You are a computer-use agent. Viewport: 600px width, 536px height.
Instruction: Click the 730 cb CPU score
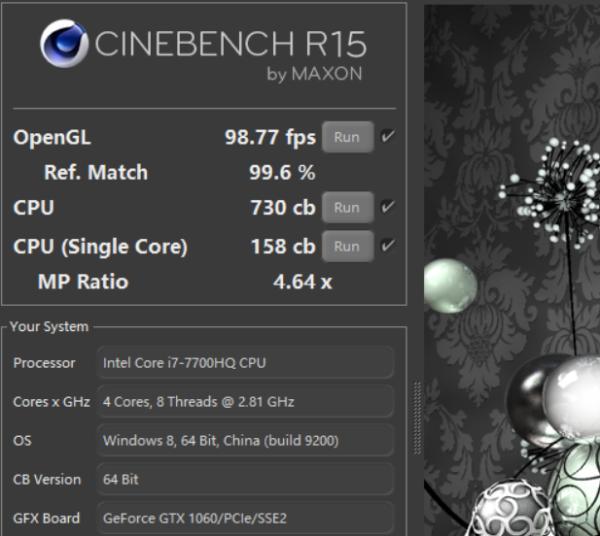pyautogui.click(x=282, y=208)
